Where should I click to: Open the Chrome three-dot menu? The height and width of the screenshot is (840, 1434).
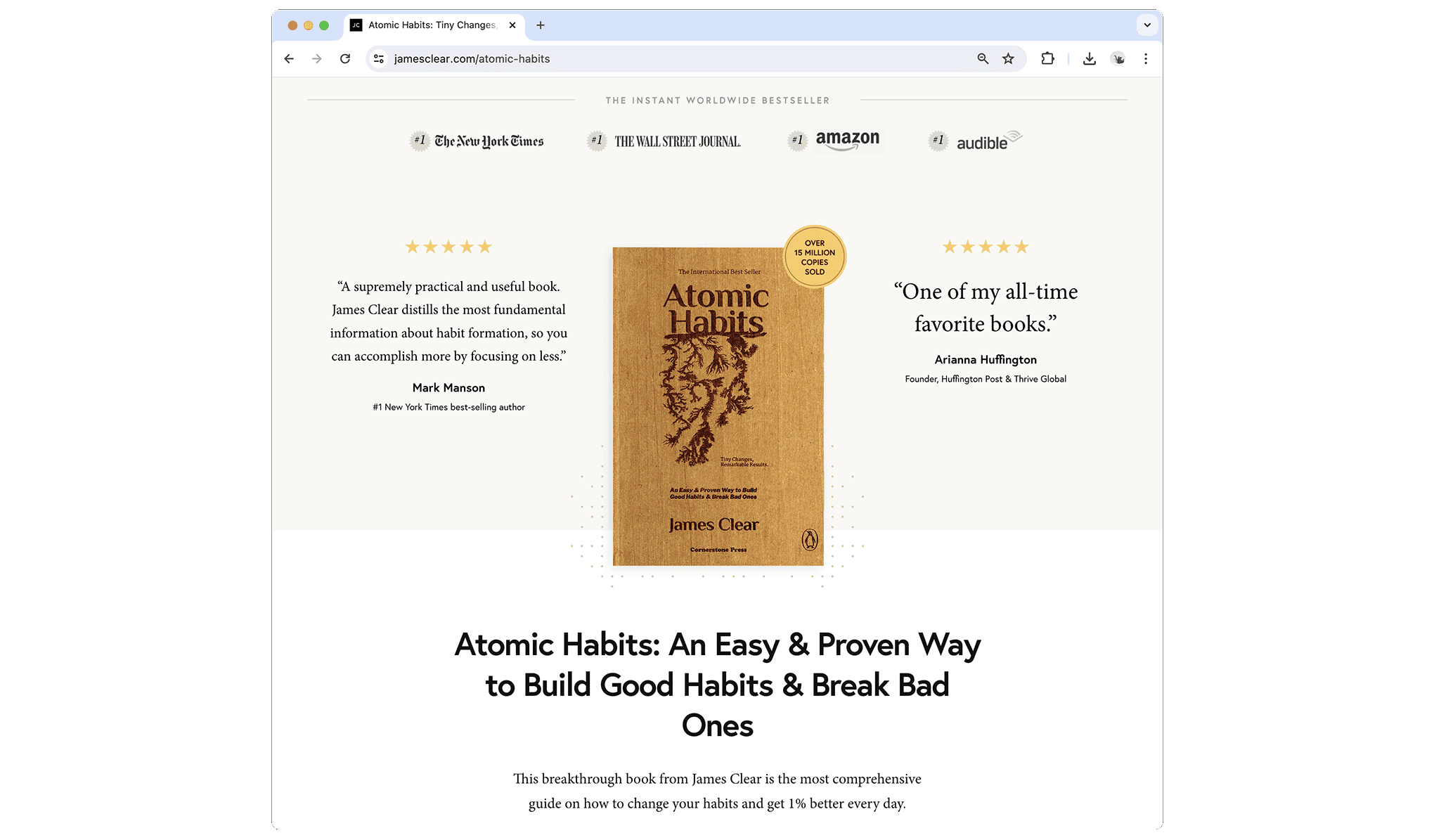point(1146,59)
